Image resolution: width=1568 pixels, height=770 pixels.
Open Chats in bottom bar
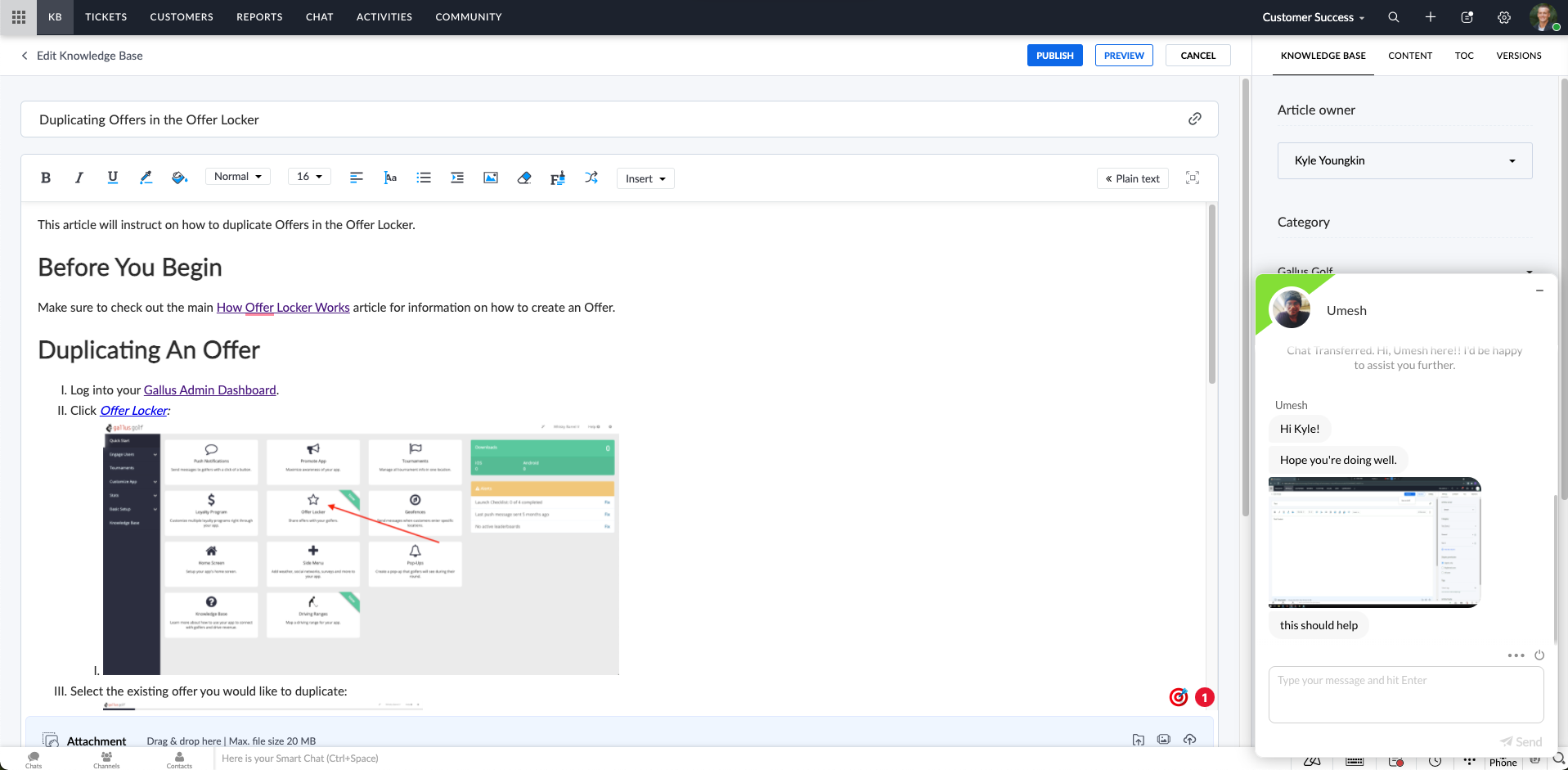[34, 760]
